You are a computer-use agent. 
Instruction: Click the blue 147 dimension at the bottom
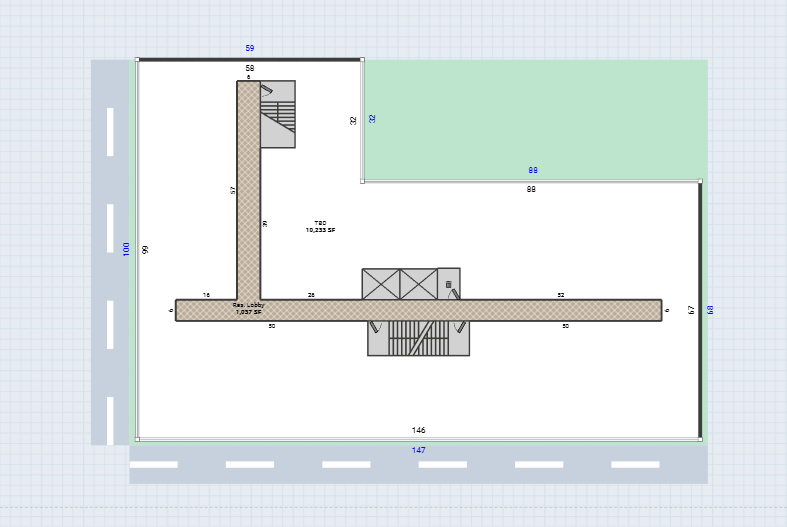tap(419, 450)
